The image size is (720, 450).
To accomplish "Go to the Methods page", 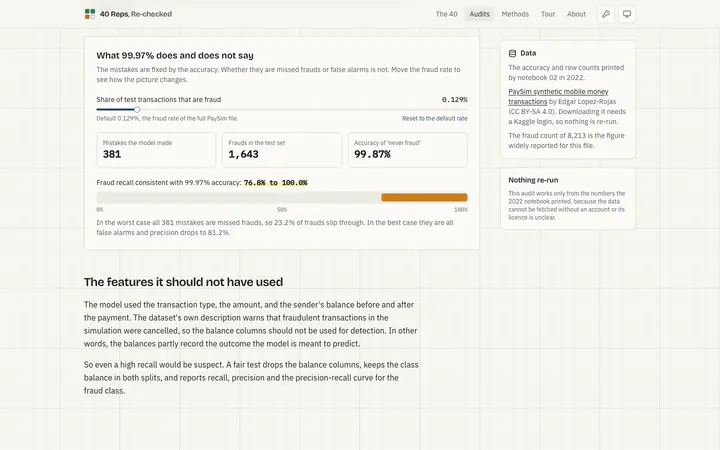I will pyautogui.click(x=515, y=14).
